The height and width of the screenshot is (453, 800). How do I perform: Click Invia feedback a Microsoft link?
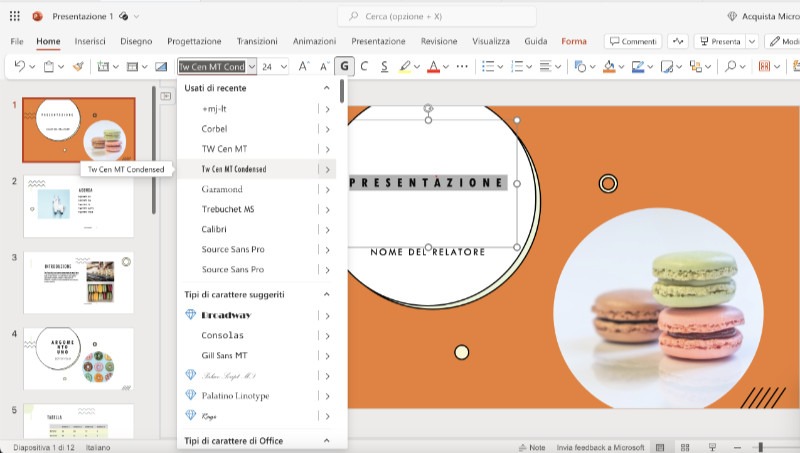[x=600, y=447]
